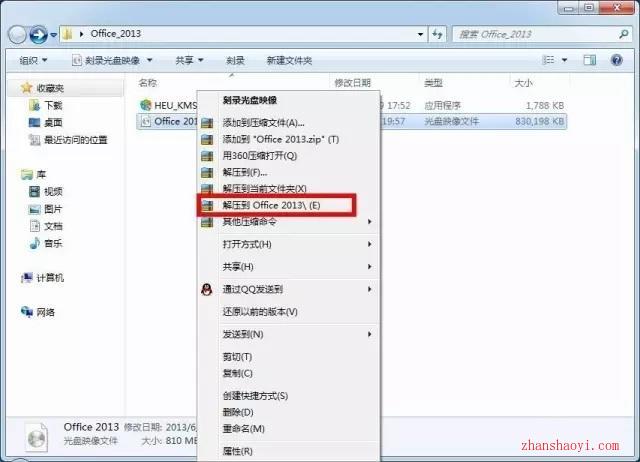Click the search magnifier icon
This screenshot has width=640, height=462.
(x=623, y=34)
